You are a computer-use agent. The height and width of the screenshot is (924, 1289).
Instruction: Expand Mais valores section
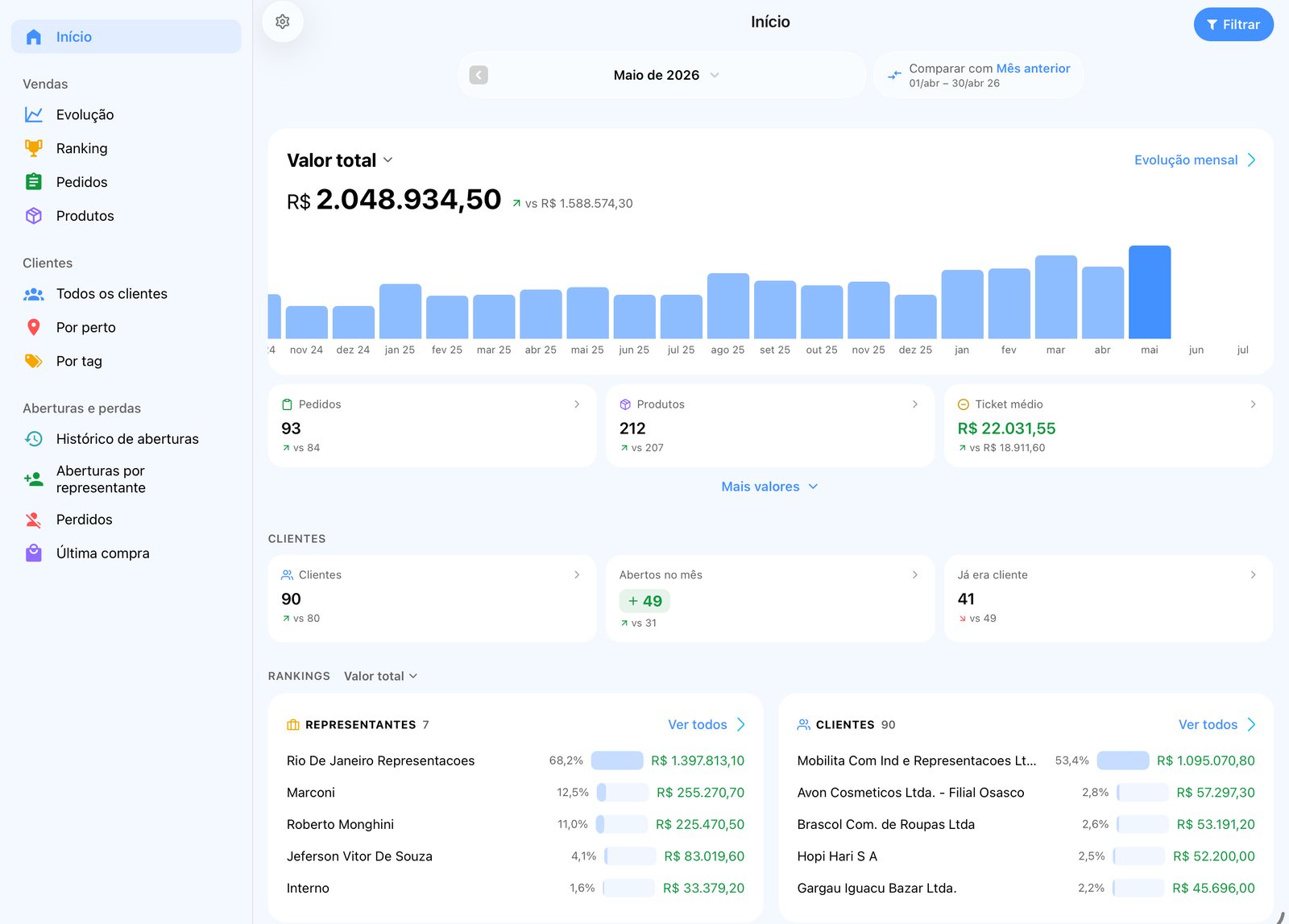pos(770,487)
